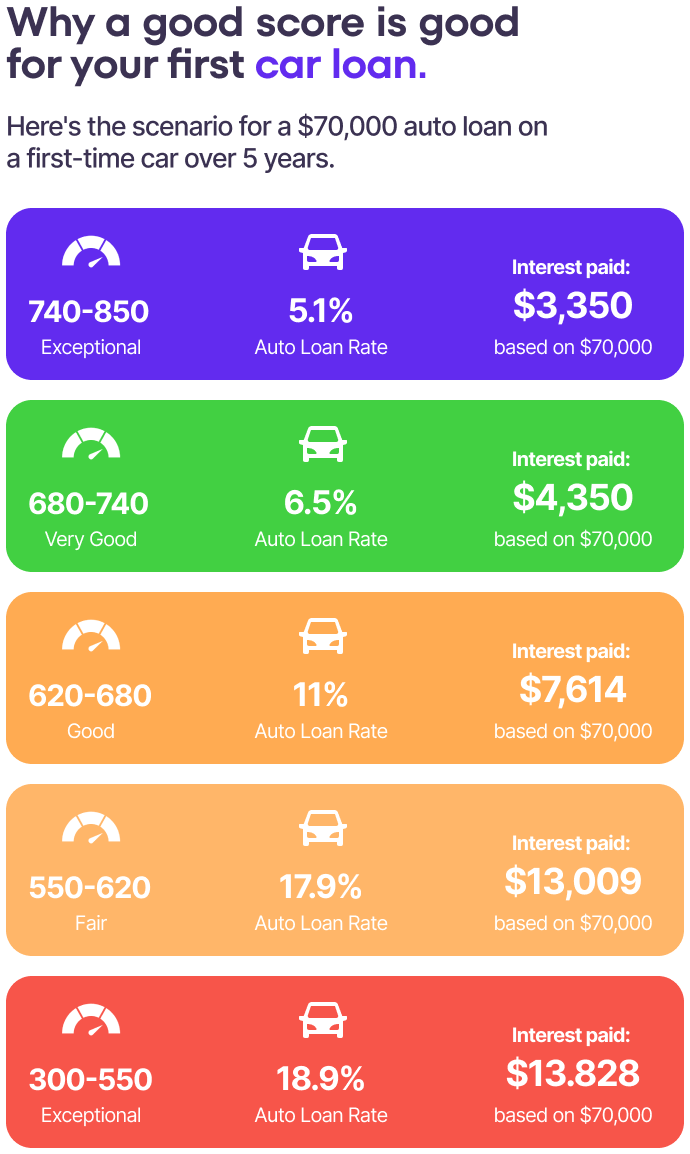Viewport: 690px width, 1154px height.
Task: Click the car icon above 11% rate
Action: (322, 637)
